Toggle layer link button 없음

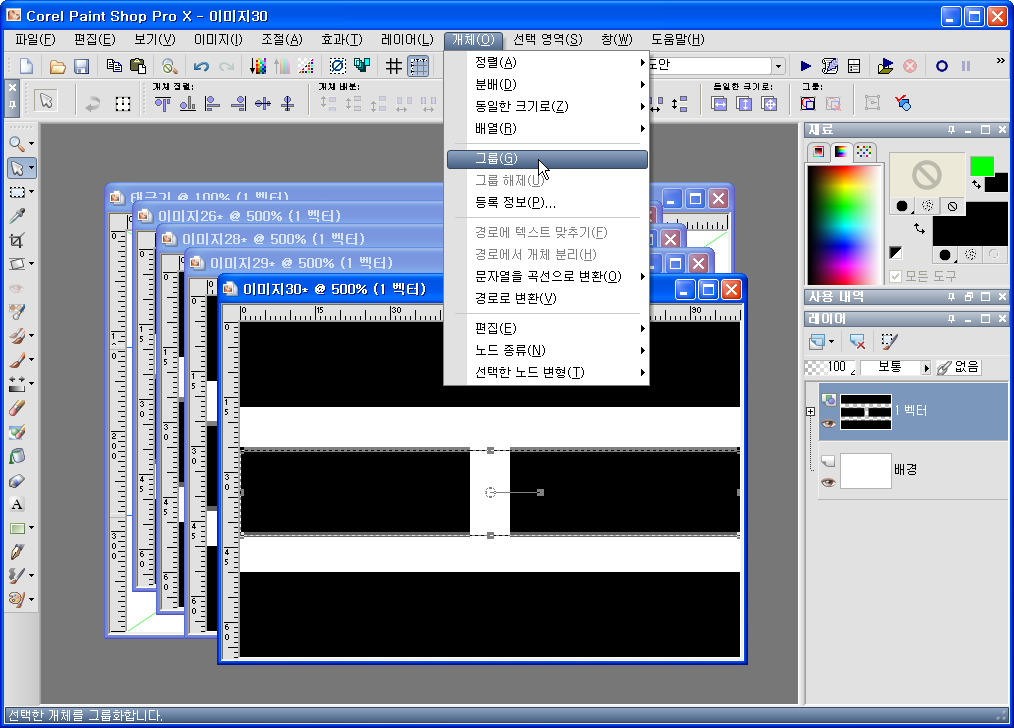(x=958, y=367)
